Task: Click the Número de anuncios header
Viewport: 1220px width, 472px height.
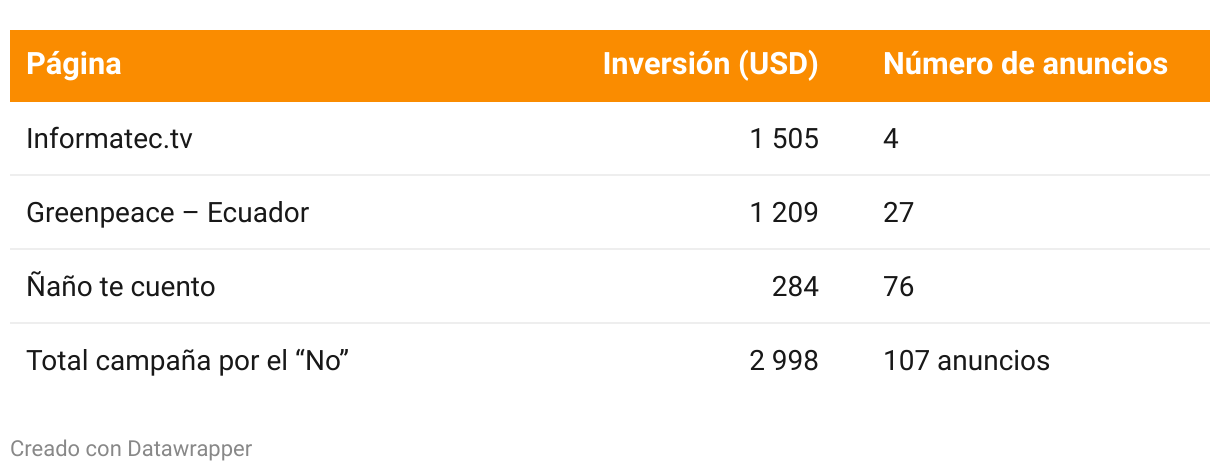Action: tap(1025, 64)
